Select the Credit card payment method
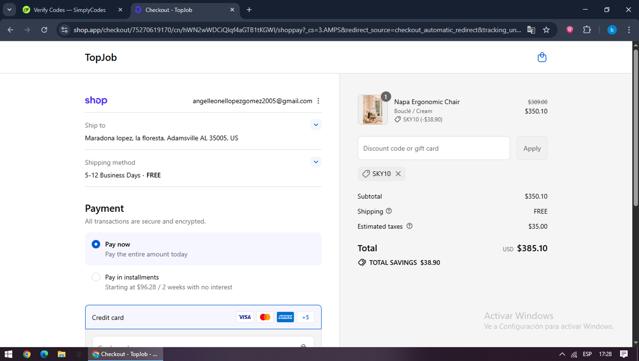The image size is (639, 361). (x=203, y=317)
